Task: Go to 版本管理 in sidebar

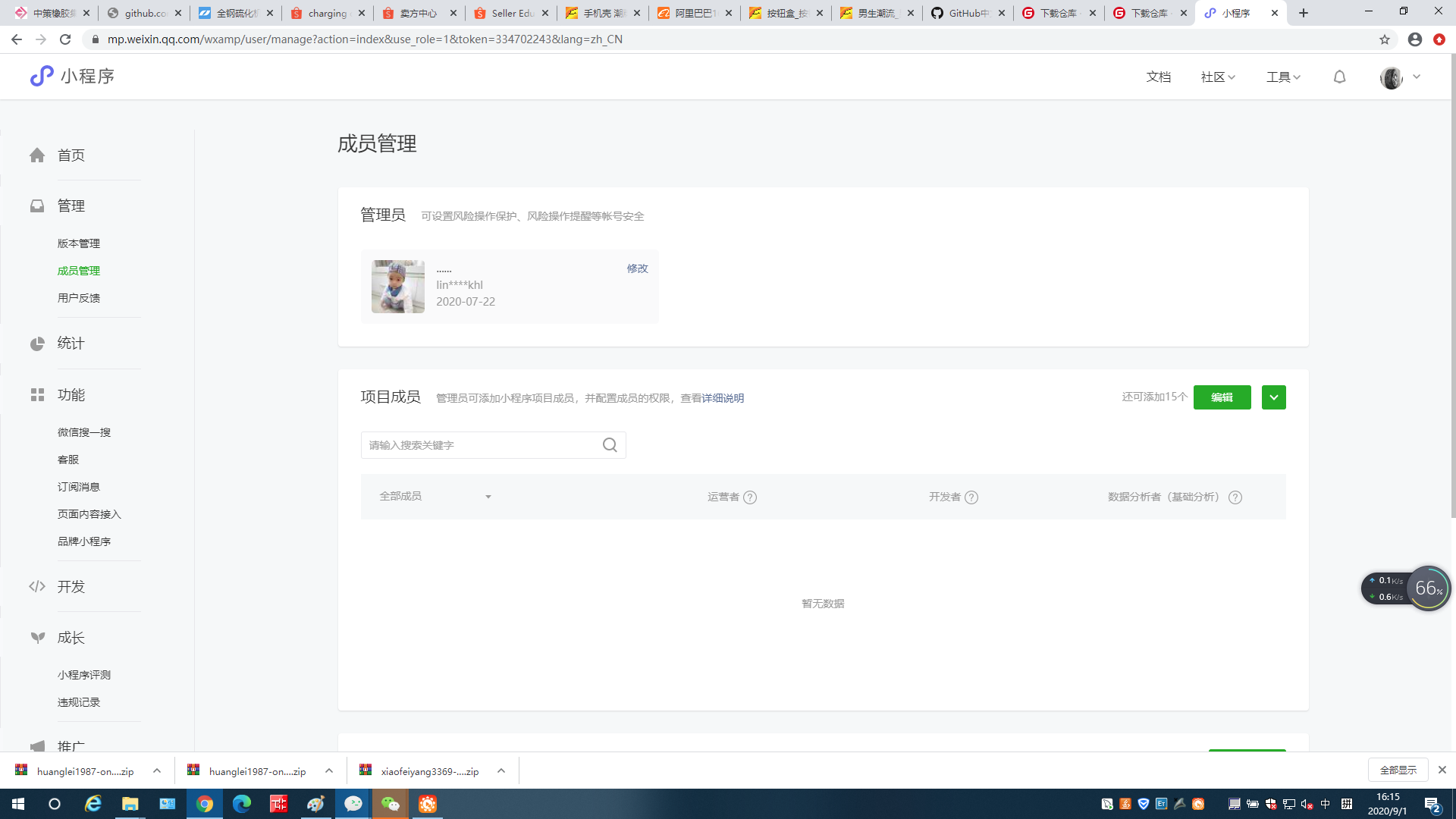Action: (x=79, y=243)
